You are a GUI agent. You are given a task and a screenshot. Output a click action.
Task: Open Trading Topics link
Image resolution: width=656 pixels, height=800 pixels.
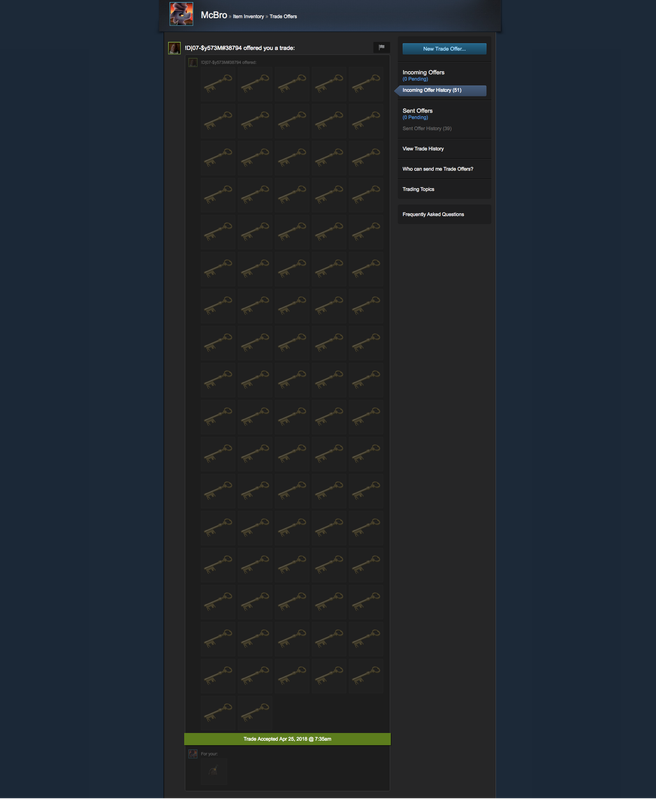point(418,189)
